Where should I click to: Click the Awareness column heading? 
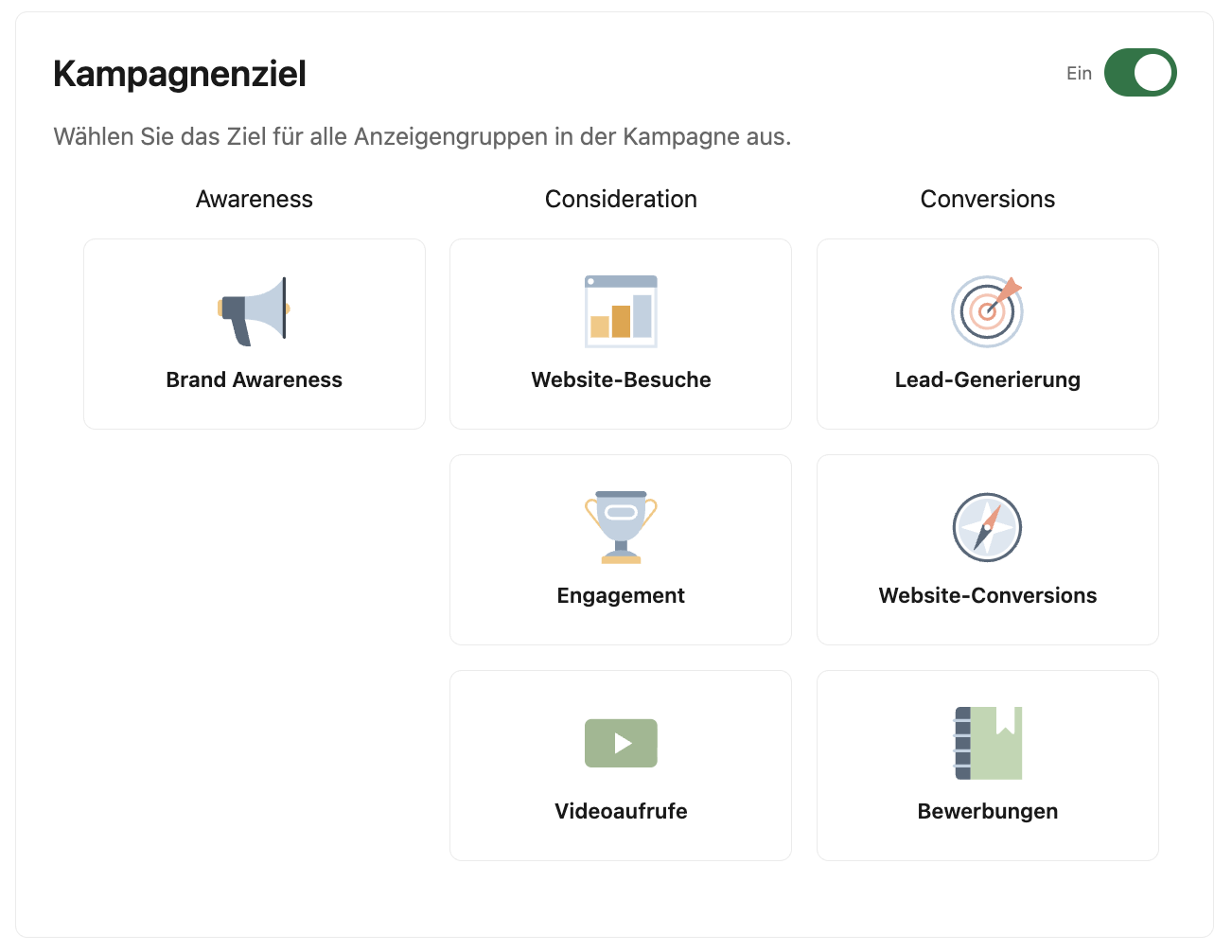[x=255, y=199]
